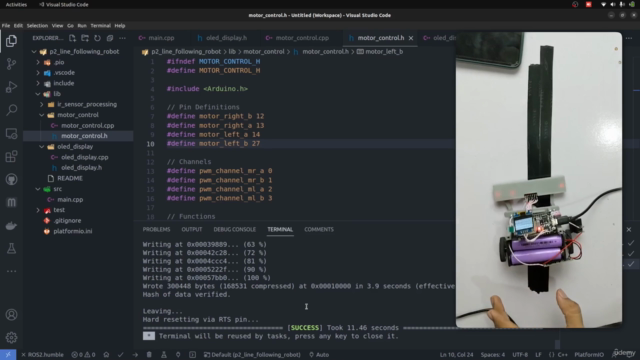Collapse the p2_line_following_robot root folder

pos(34,52)
